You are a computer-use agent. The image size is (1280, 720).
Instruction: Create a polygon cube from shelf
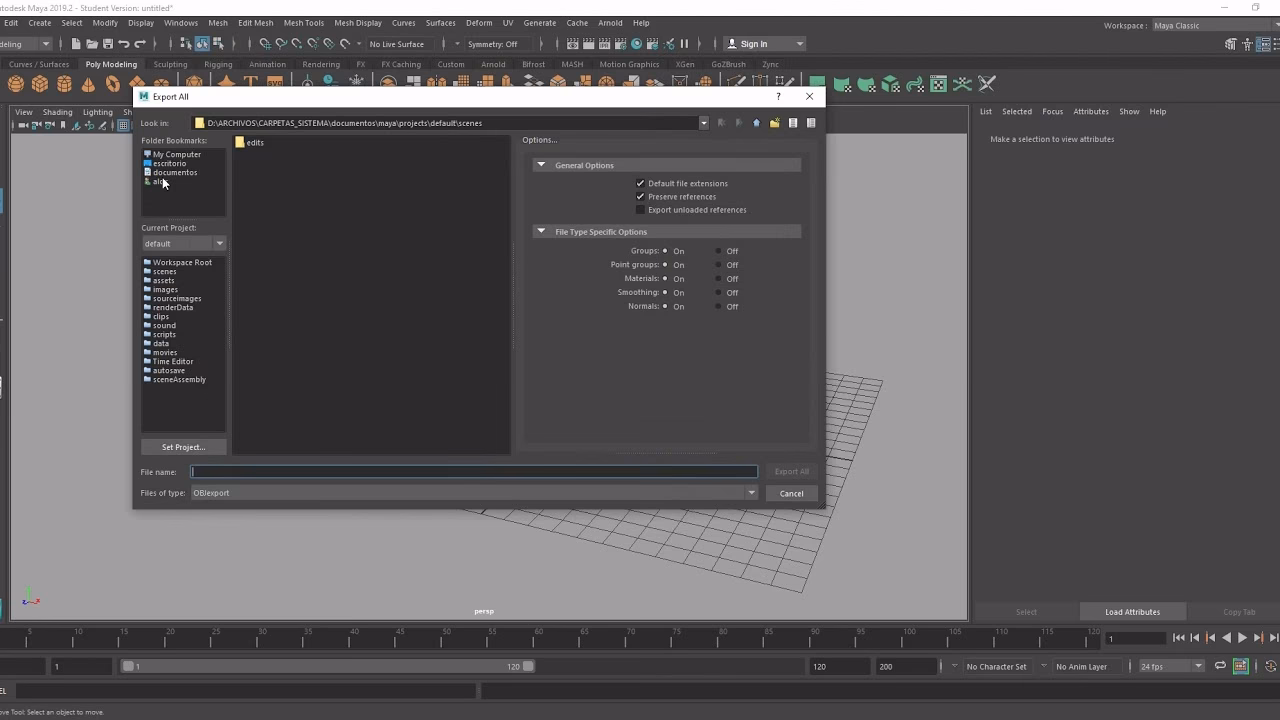(40, 84)
